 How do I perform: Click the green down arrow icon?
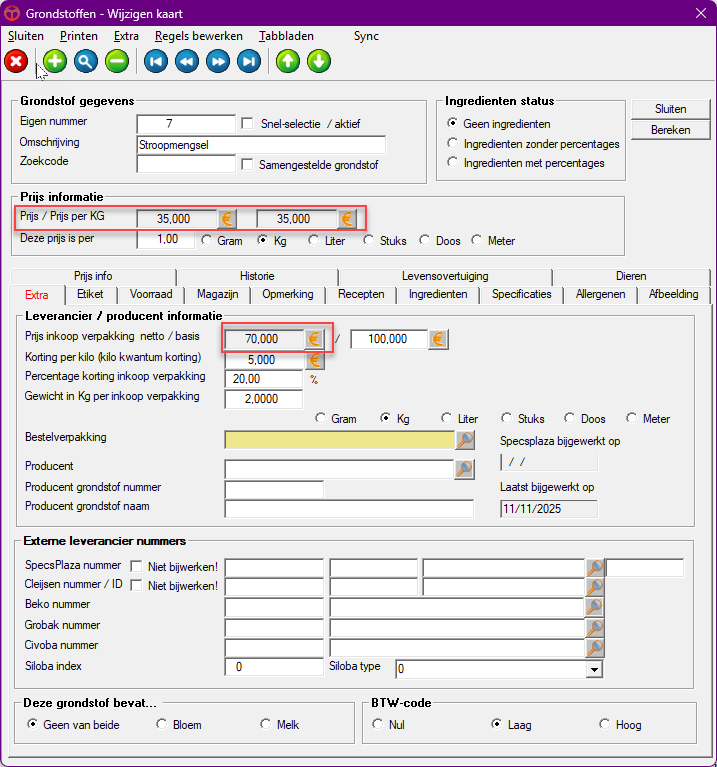click(x=319, y=62)
